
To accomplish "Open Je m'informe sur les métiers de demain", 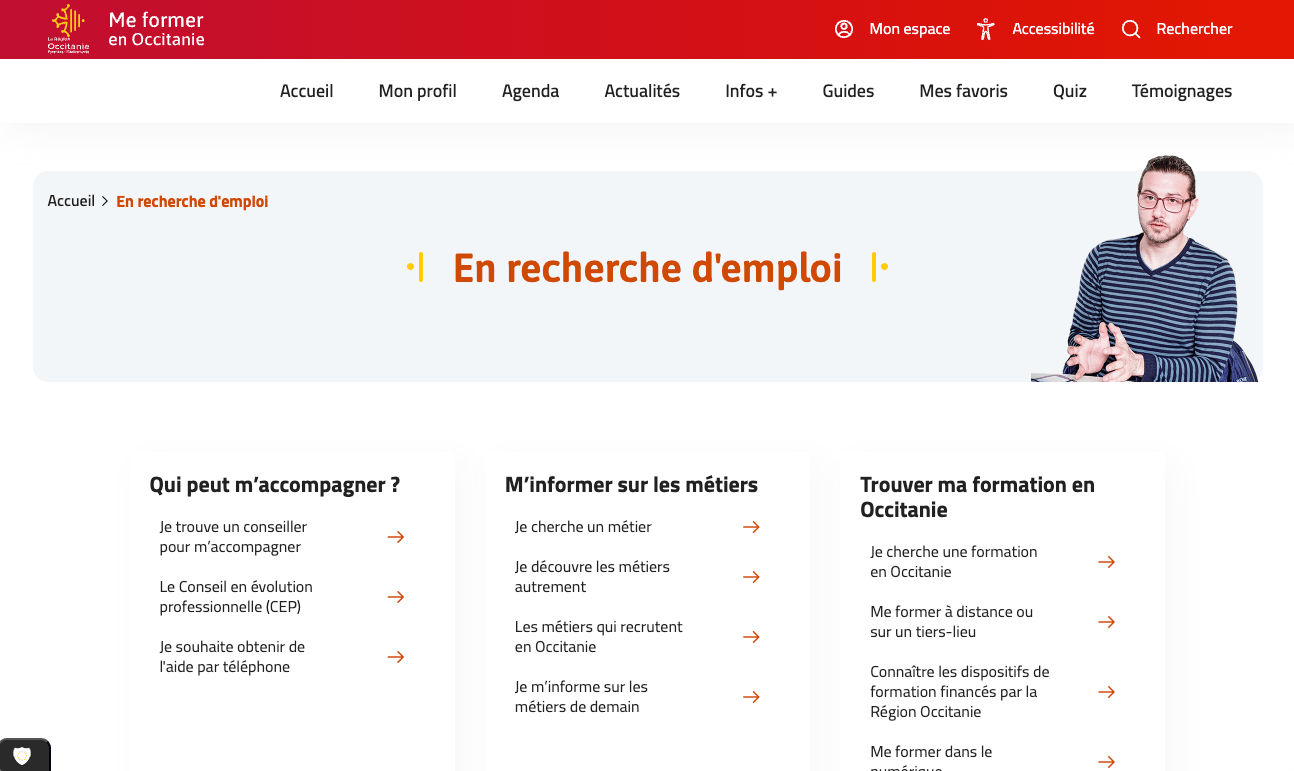I will click(581, 697).
